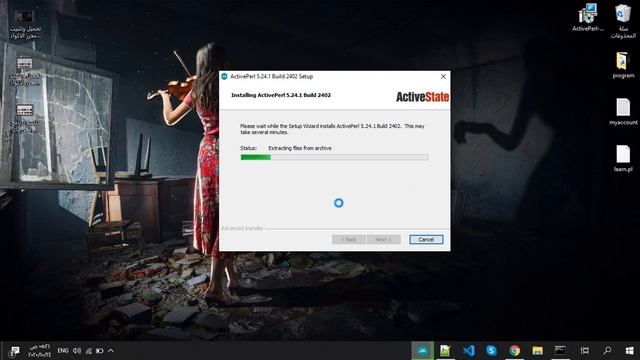Expand hidden system tray icons chevron

tap(111, 351)
